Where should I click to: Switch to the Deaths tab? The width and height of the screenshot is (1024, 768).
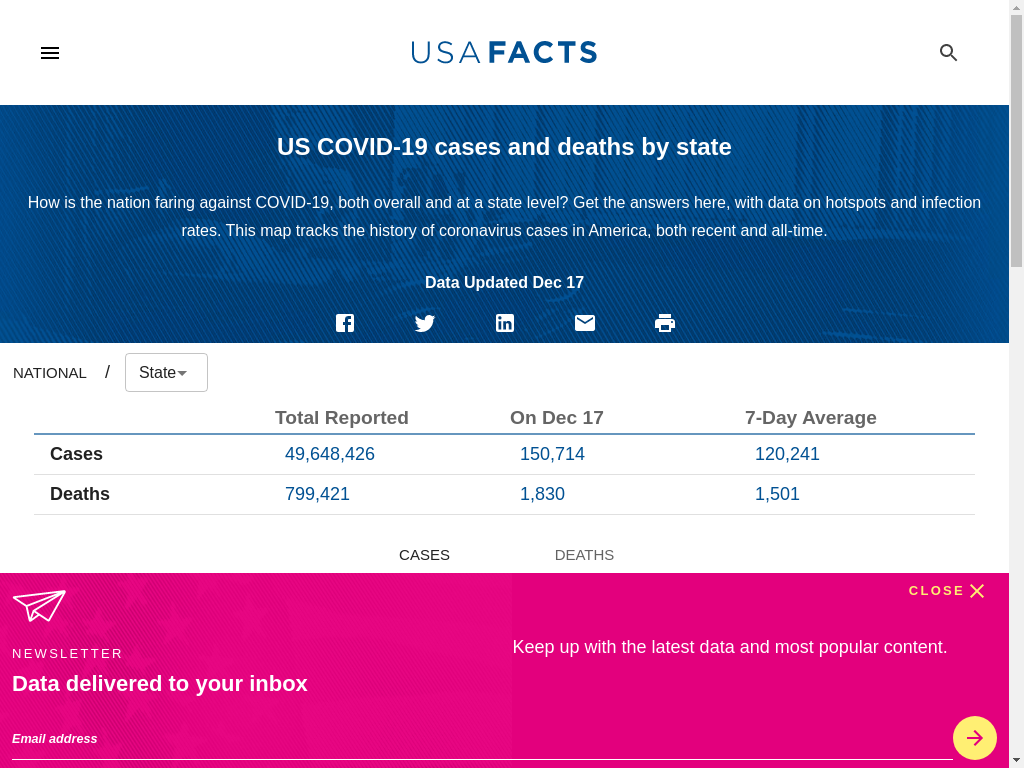584,555
